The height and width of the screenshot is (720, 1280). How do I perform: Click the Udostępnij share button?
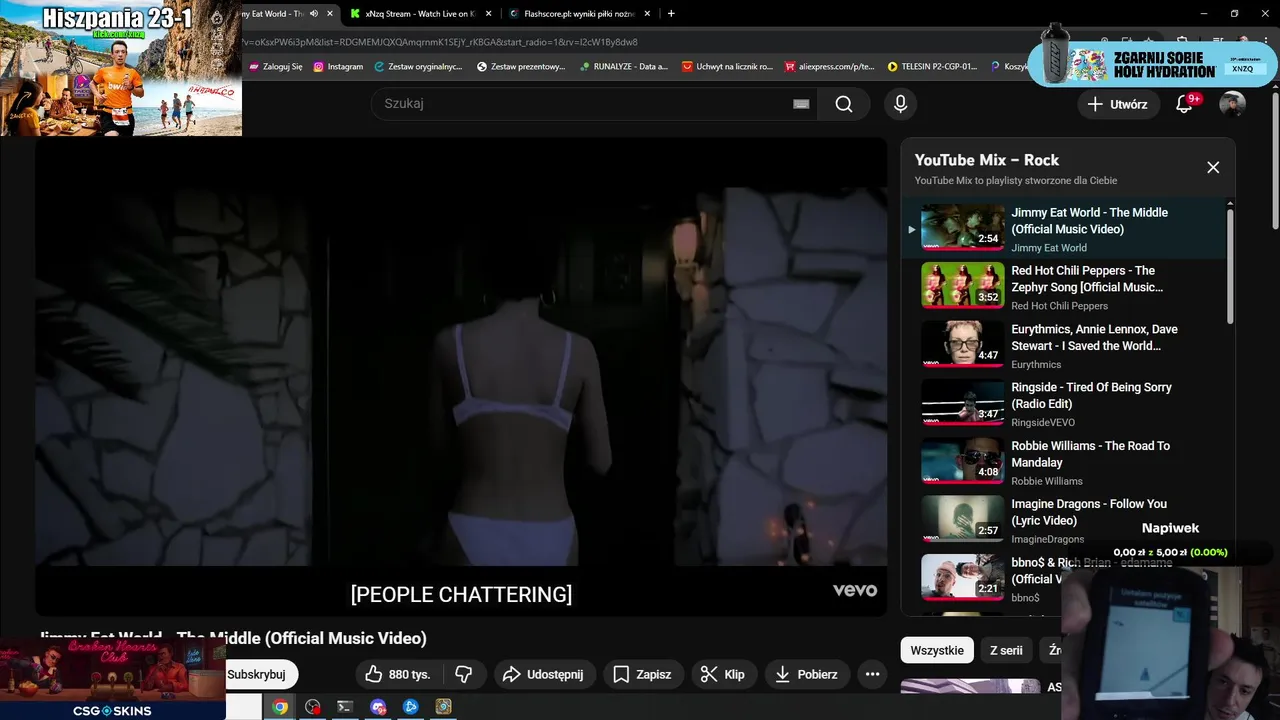pyautogui.click(x=543, y=674)
